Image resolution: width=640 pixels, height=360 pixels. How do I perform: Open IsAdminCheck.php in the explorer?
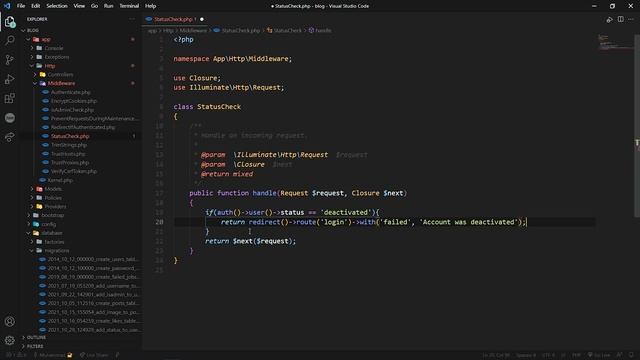pos(72,110)
